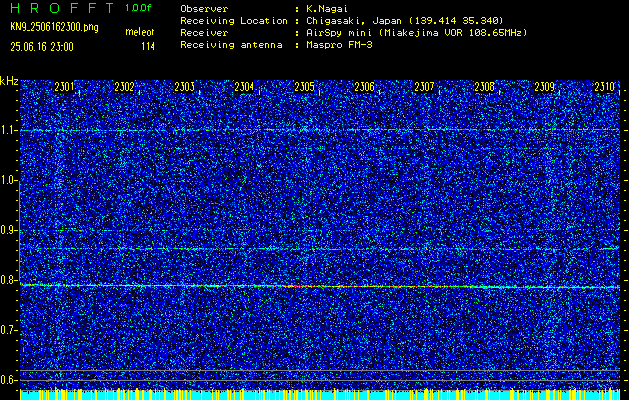Click the 2305 time marker
The height and width of the screenshot is (400, 629).
(304, 87)
